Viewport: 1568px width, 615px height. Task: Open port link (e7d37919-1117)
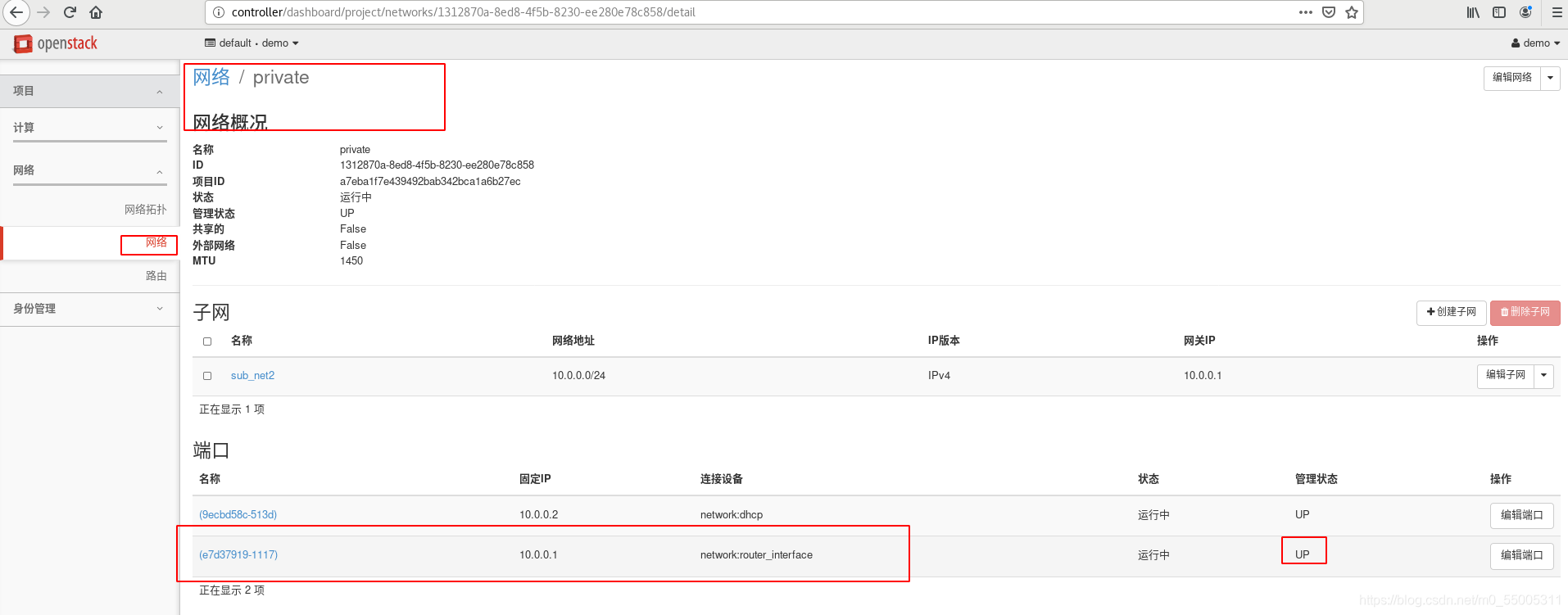click(x=238, y=555)
